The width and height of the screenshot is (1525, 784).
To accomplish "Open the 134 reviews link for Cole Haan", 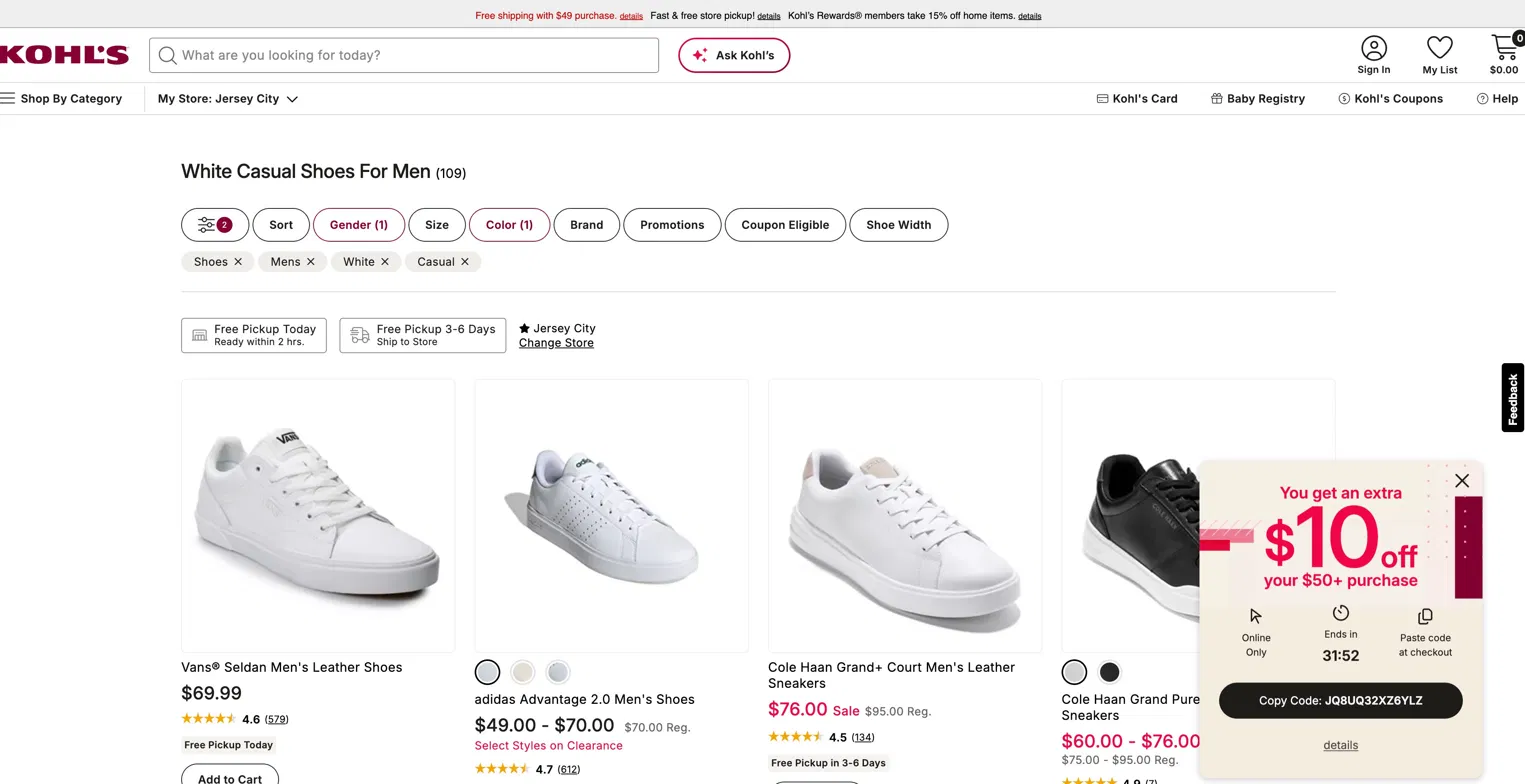I will 863,737.
